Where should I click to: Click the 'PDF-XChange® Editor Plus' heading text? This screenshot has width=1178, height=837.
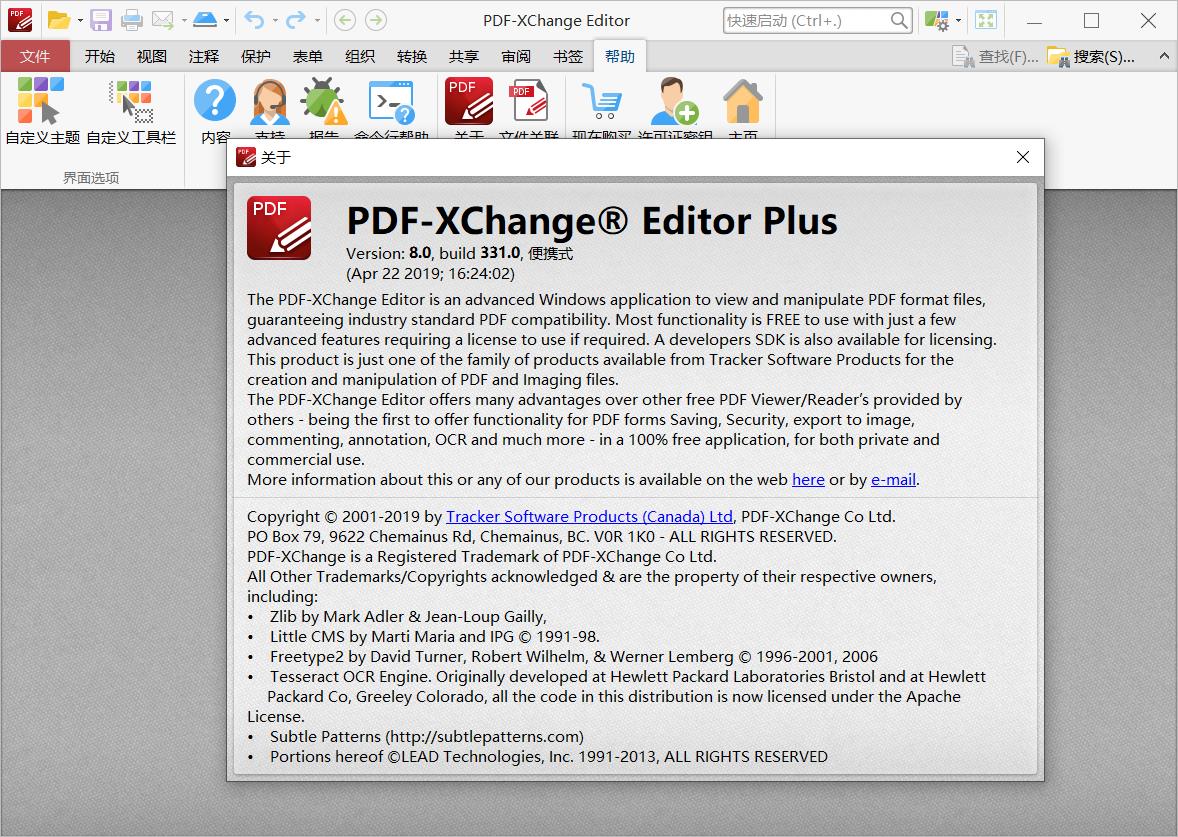point(591,221)
